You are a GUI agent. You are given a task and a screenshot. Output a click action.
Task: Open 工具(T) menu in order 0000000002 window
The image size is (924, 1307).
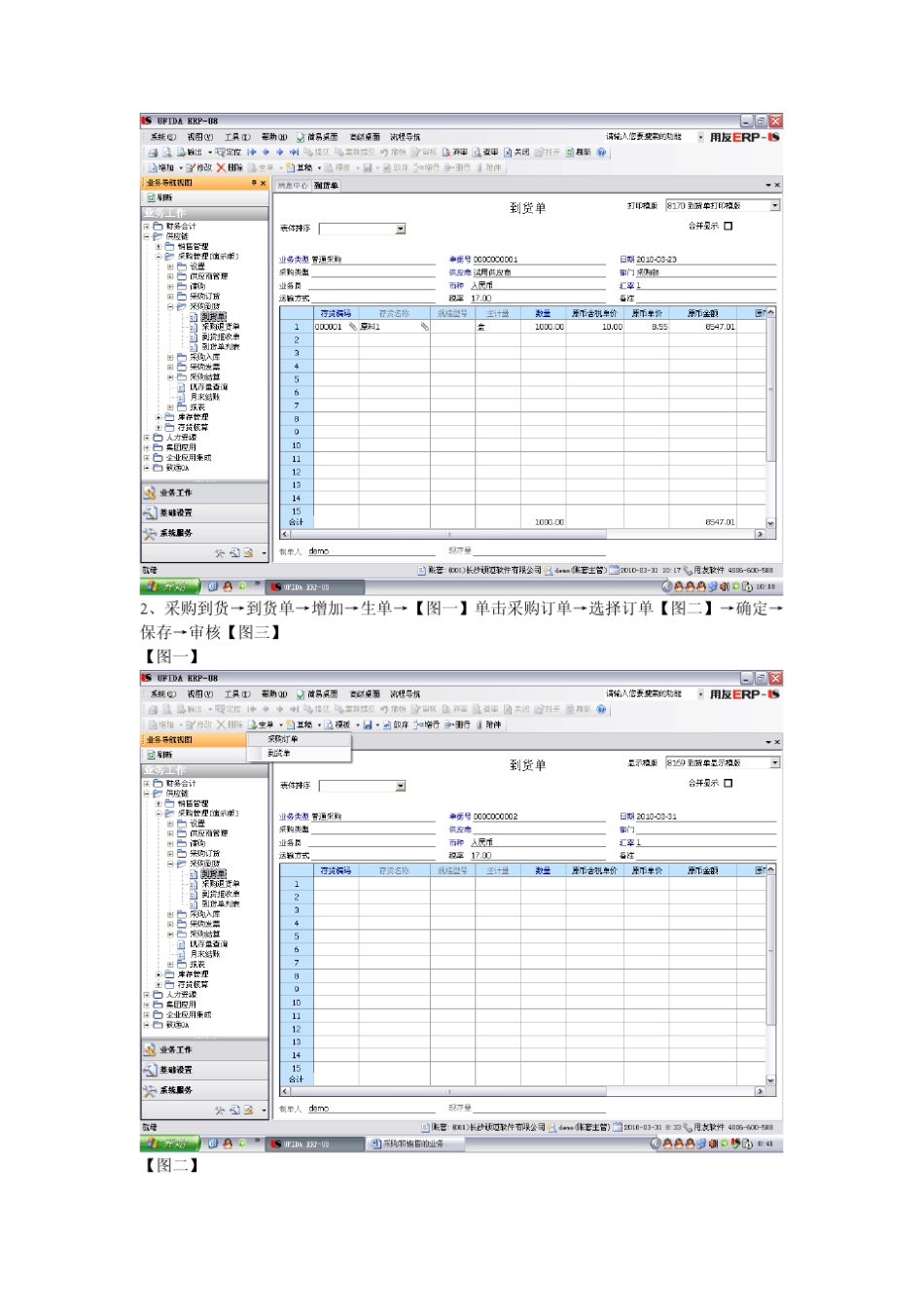click(237, 694)
